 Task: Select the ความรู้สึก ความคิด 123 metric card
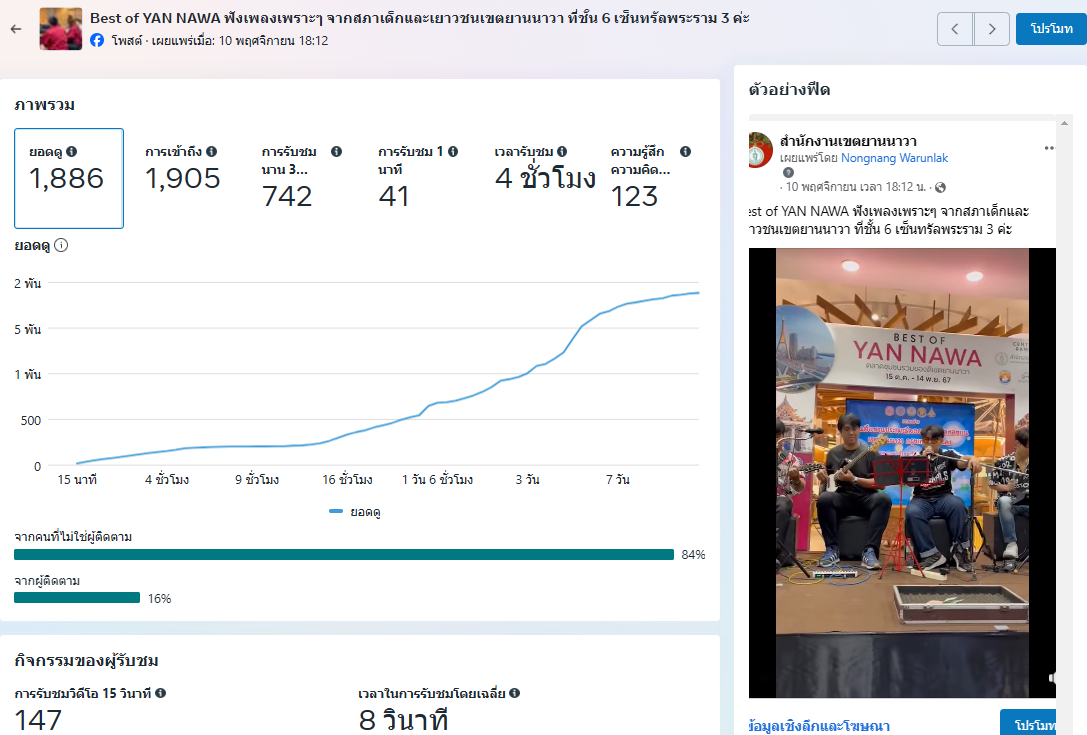650,178
